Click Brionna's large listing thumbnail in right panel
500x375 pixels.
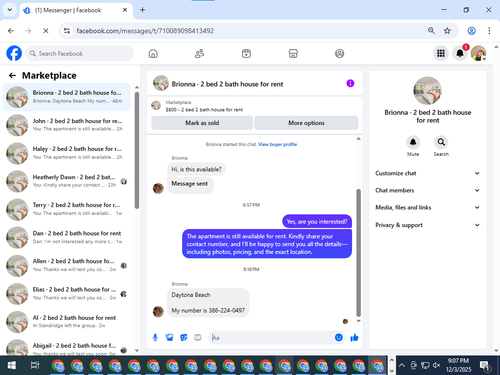427,91
